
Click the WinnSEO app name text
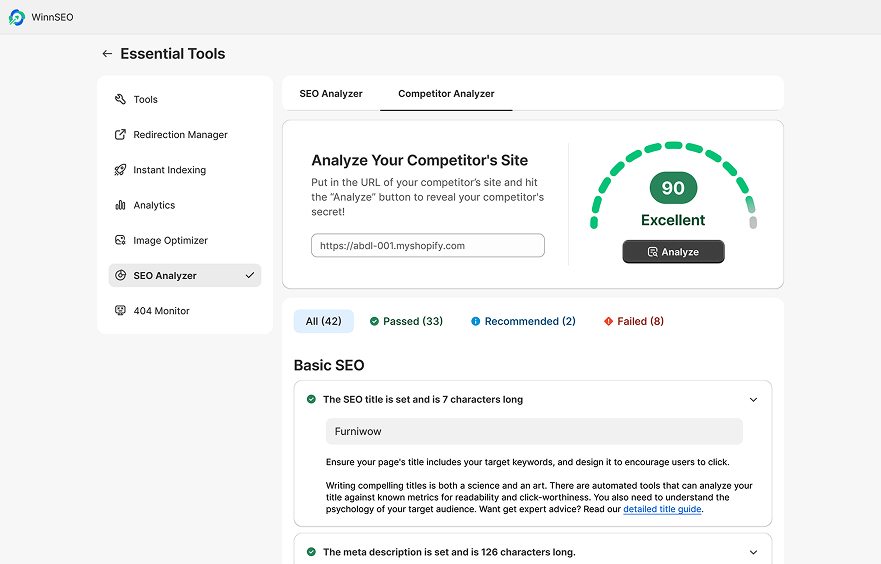point(52,17)
